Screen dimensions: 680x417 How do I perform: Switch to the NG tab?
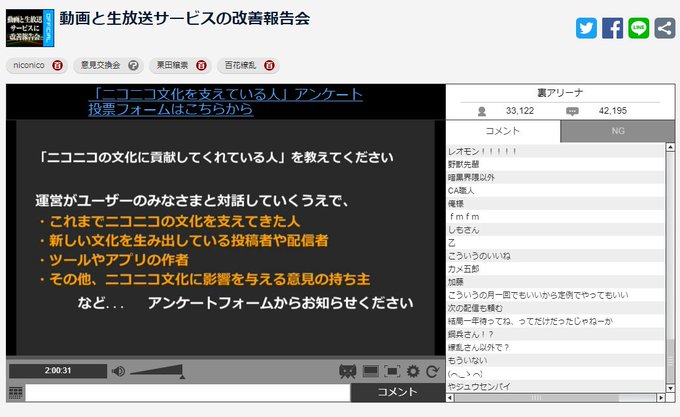click(618, 131)
